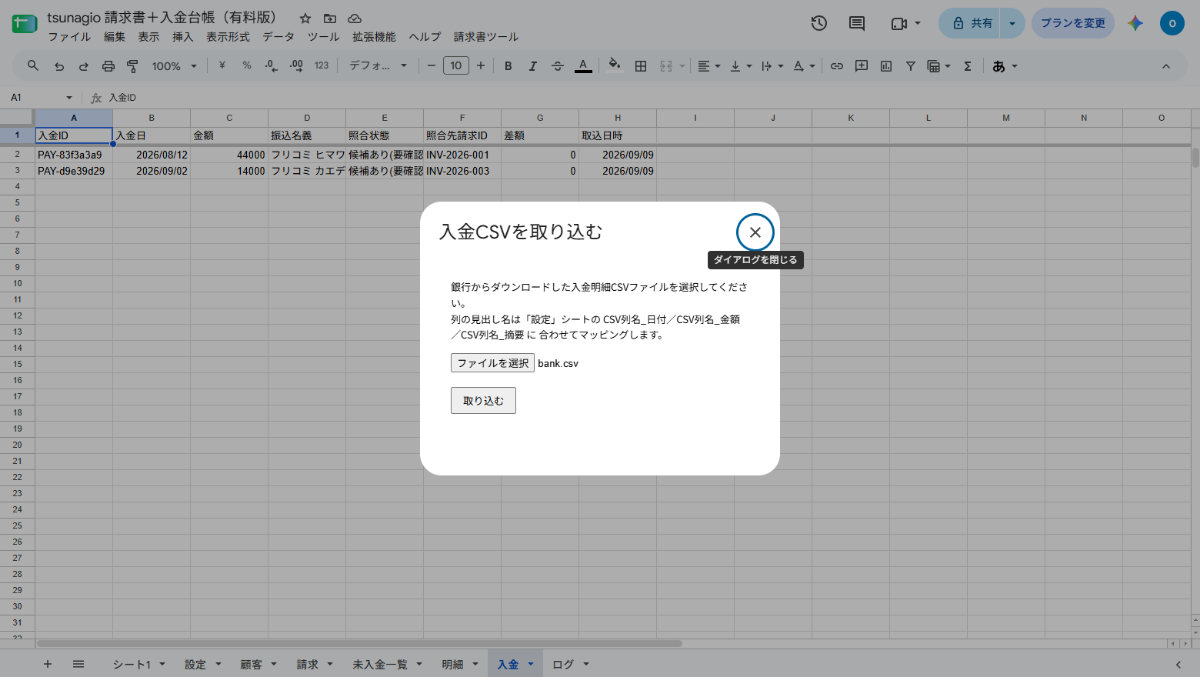The height and width of the screenshot is (677, 1200).
Task: Click the 共有 share button
Action: 973,23
